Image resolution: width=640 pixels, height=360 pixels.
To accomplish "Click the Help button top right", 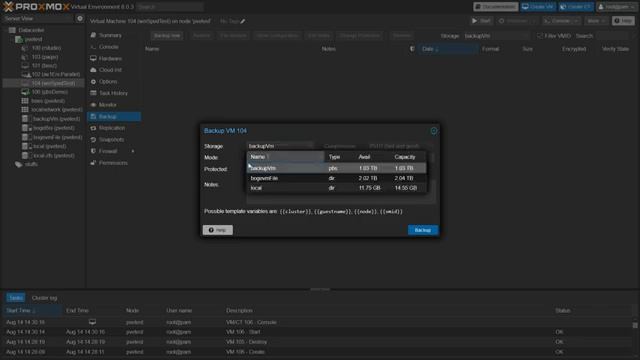I will pos(623,21).
